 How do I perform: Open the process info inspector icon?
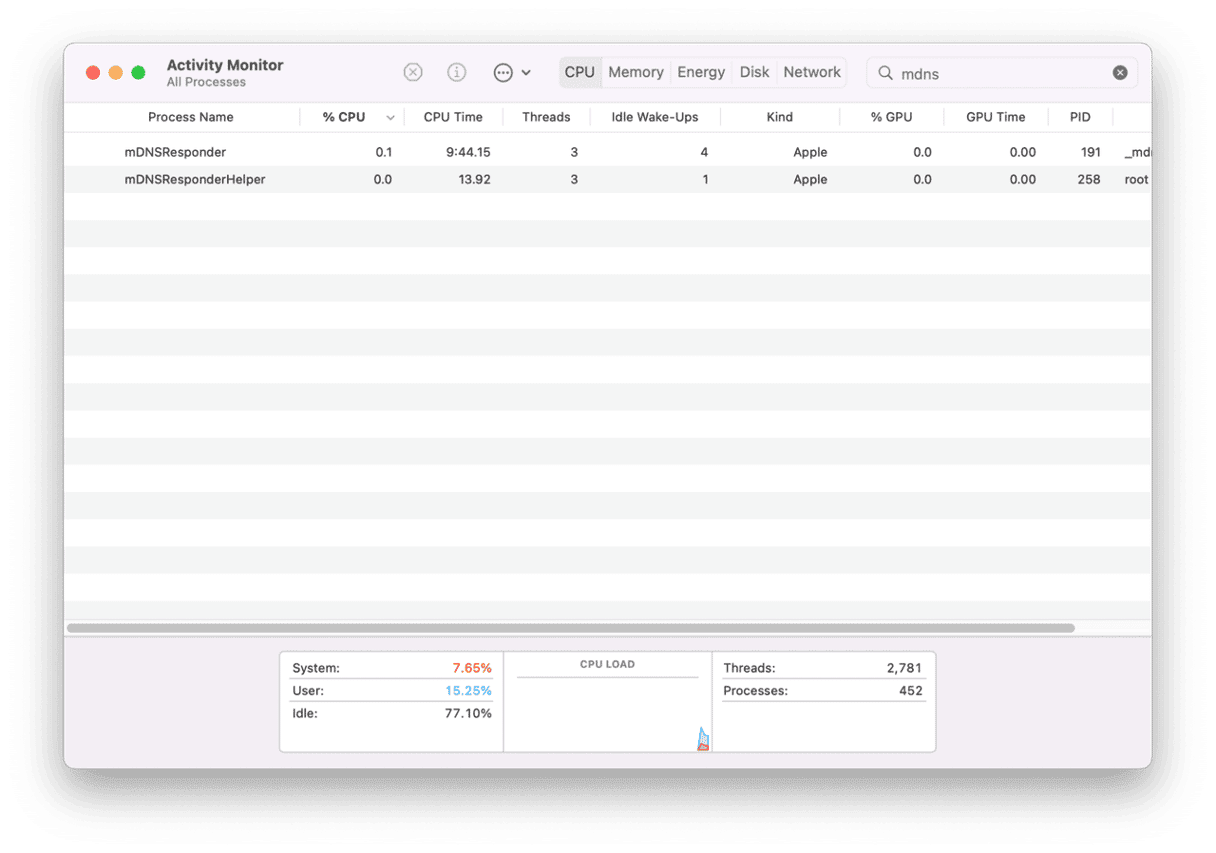[457, 72]
